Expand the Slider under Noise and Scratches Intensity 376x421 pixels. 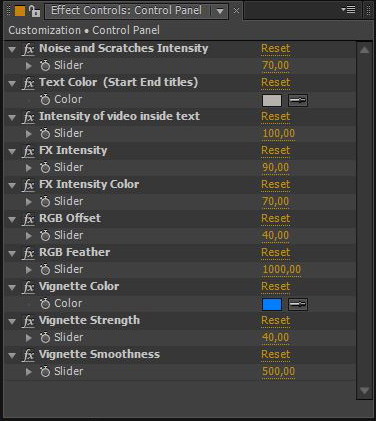(x=29, y=66)
